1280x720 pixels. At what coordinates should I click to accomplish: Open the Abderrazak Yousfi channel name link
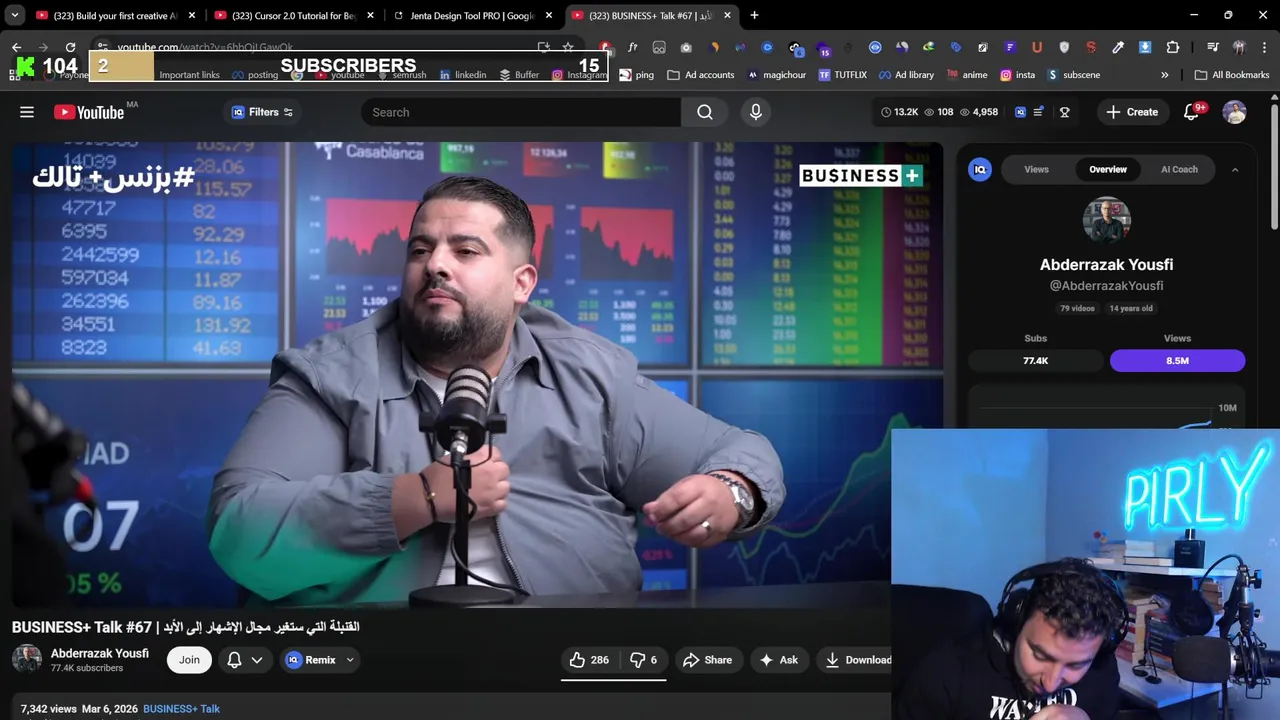(x=100, y=653)
